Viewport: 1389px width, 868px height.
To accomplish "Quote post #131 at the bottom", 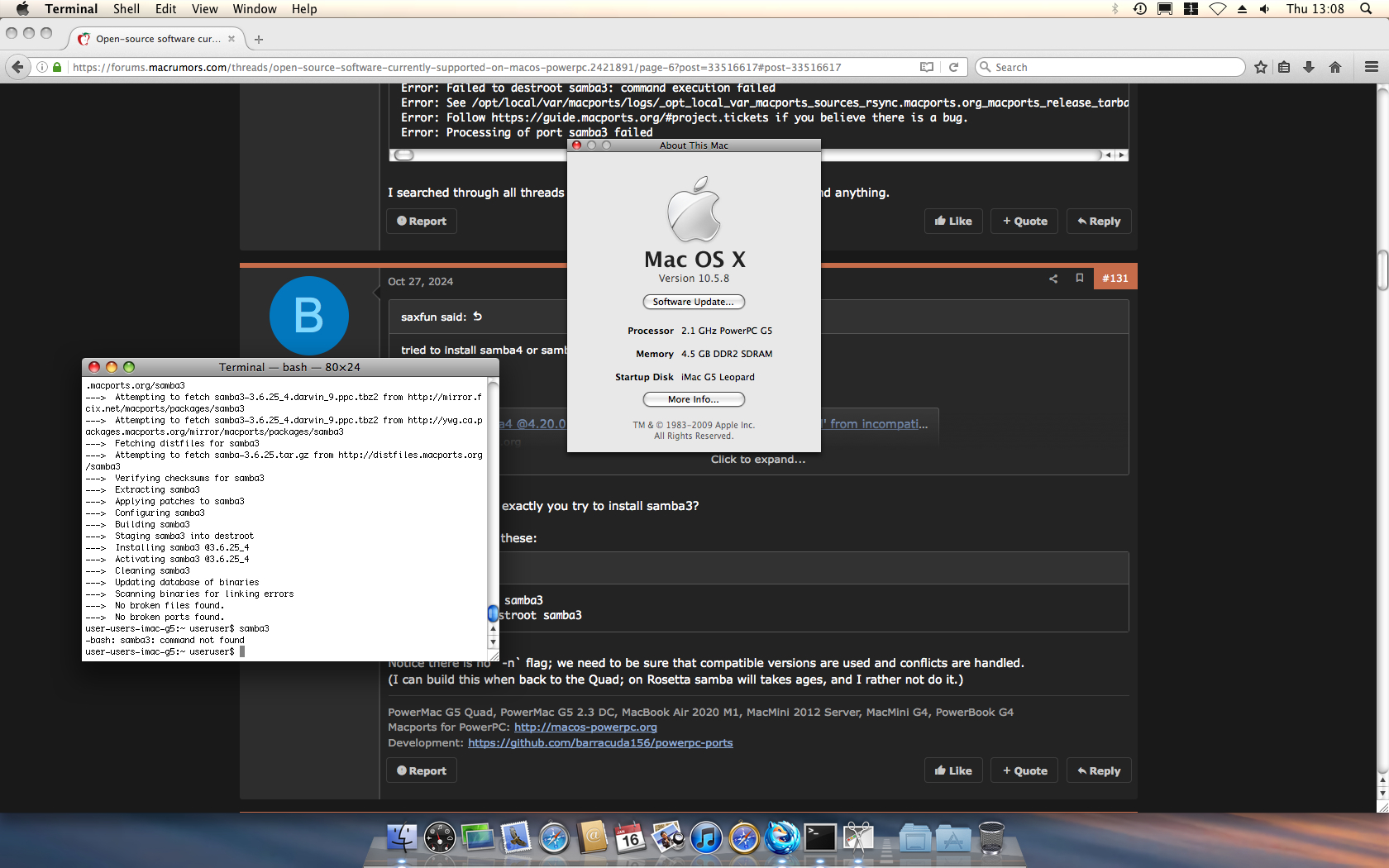I will 1024,771.
